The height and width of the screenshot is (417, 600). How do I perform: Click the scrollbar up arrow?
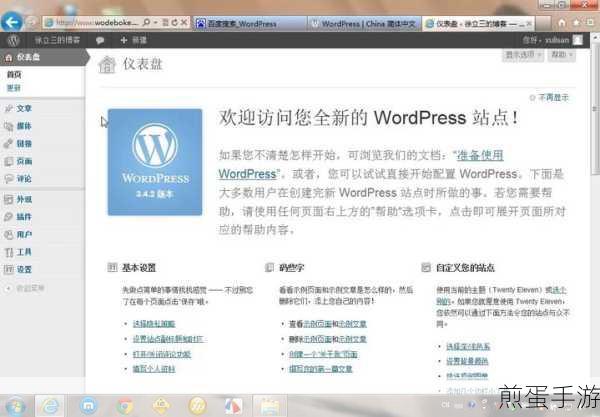point(595,37)
